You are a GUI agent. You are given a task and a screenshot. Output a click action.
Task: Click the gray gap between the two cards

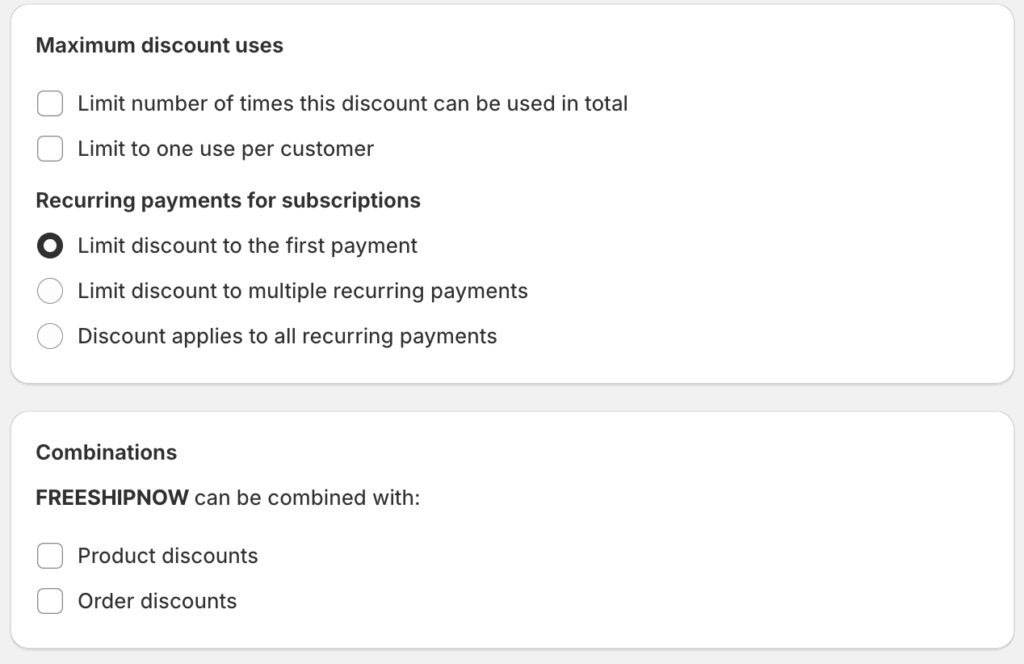(512, 397)
